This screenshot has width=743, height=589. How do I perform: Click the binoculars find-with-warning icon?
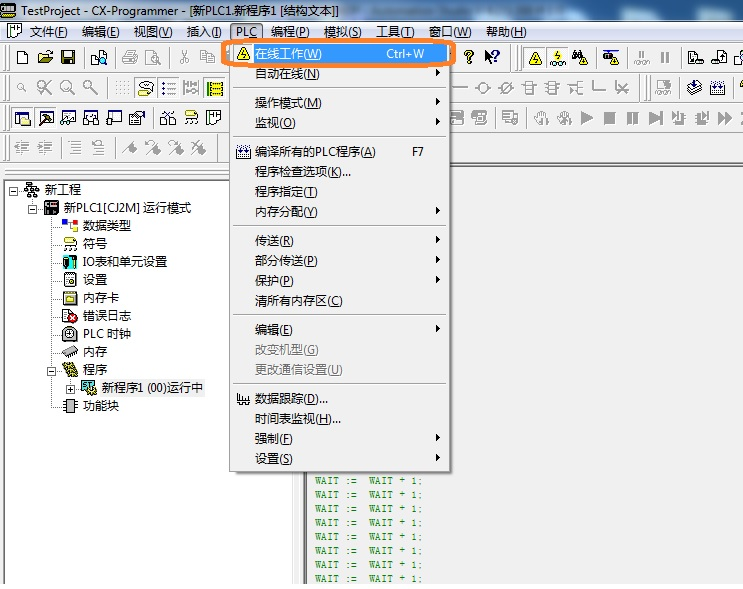(x=580, y=58)
